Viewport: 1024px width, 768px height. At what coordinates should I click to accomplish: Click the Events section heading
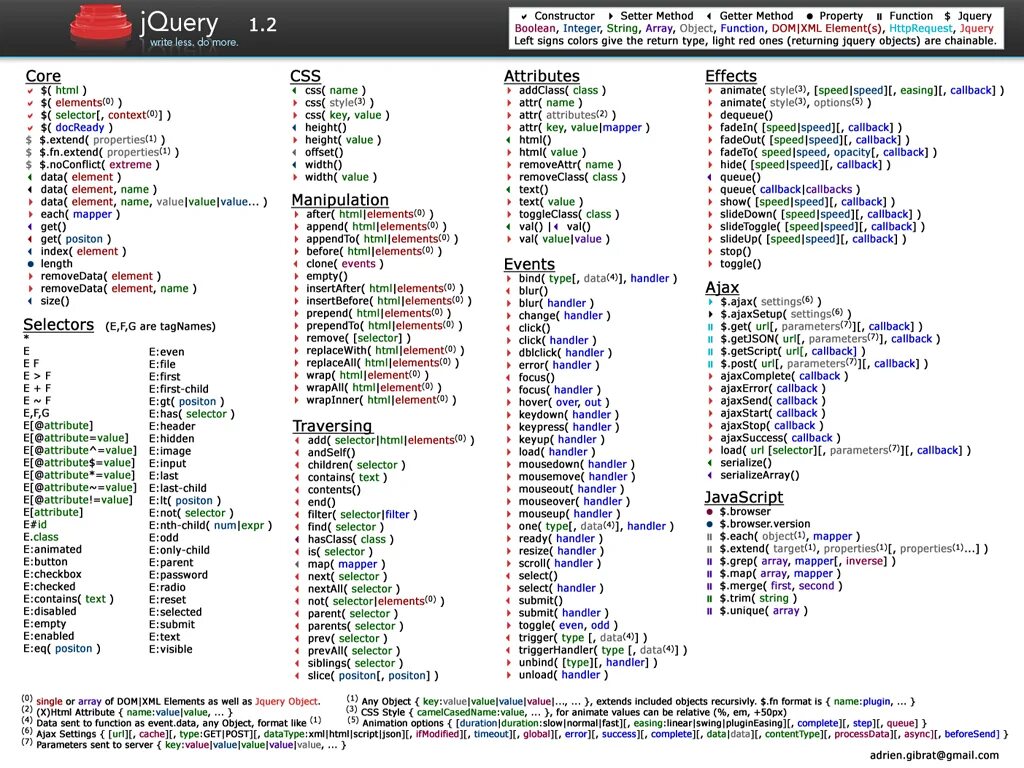pyautogui.click(x=529, y=264)
